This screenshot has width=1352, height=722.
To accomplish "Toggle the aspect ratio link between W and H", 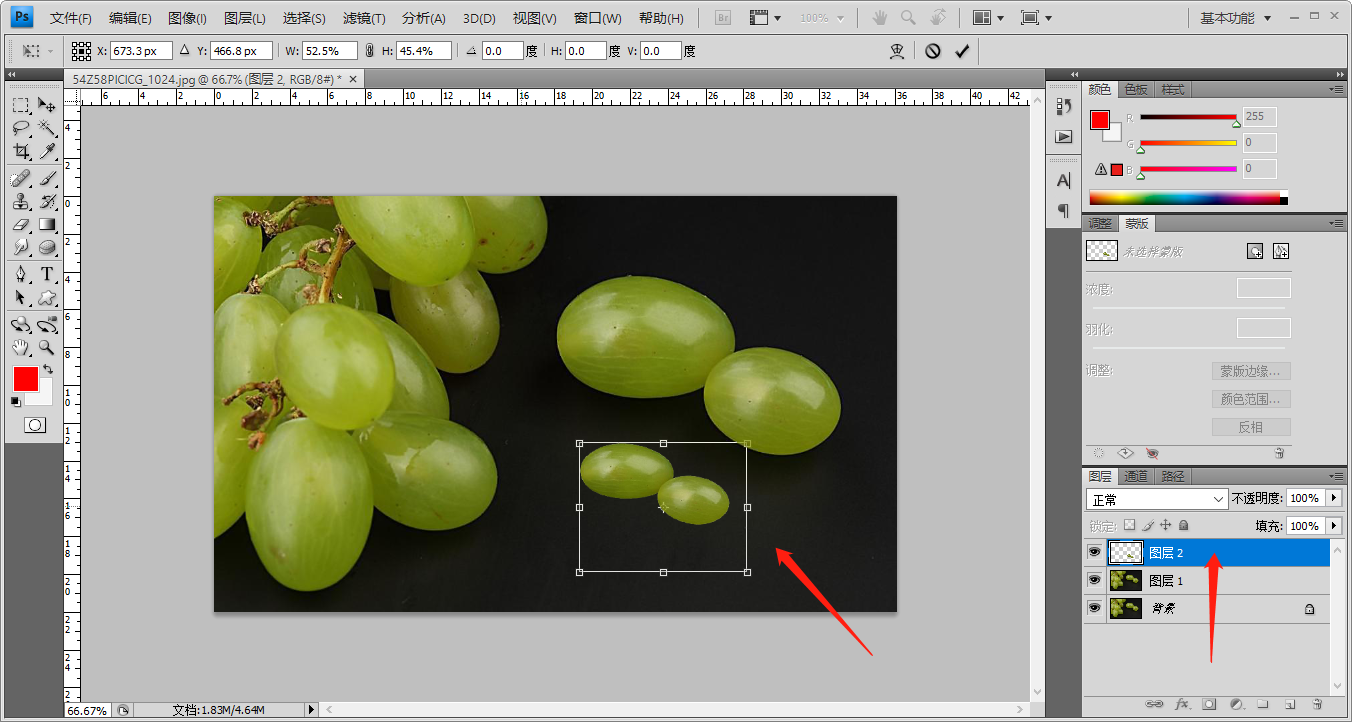I will pyautogui.click(x=369, y=51).
